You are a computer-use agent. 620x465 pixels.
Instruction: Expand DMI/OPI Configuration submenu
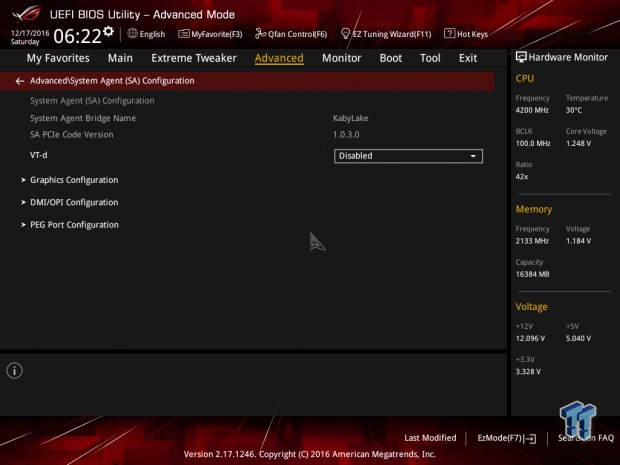[74, 202]
